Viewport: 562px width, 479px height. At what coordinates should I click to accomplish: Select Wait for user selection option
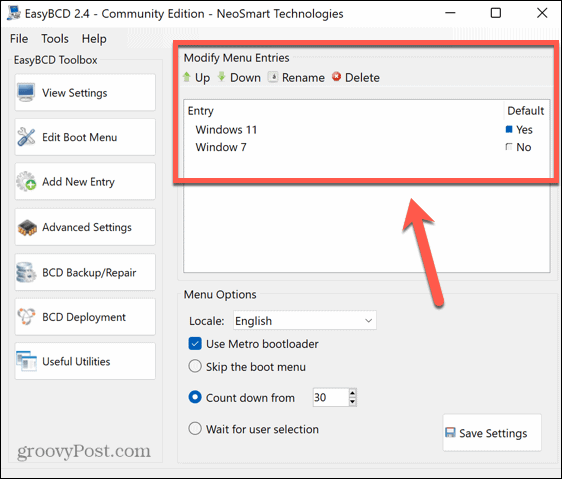(195, 428)
